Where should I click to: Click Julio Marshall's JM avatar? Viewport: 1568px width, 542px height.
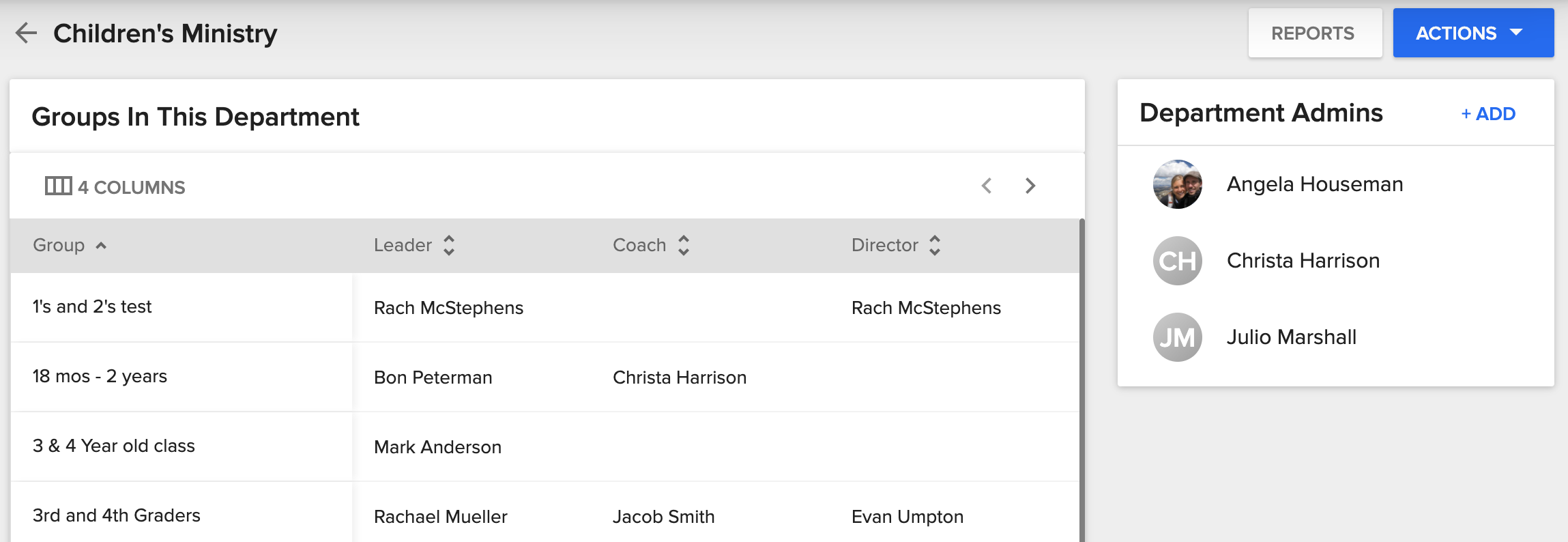tap(1177, 337)
